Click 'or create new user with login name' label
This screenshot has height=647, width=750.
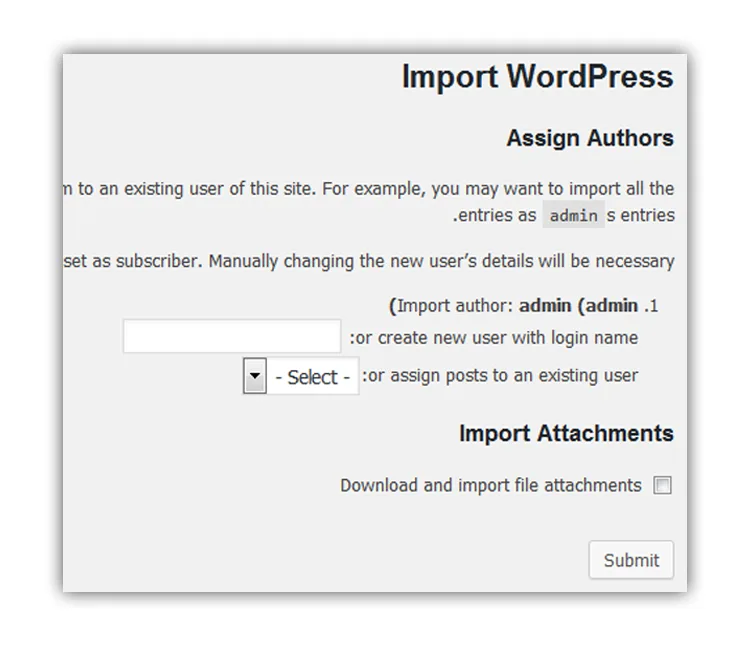[494, 338]
